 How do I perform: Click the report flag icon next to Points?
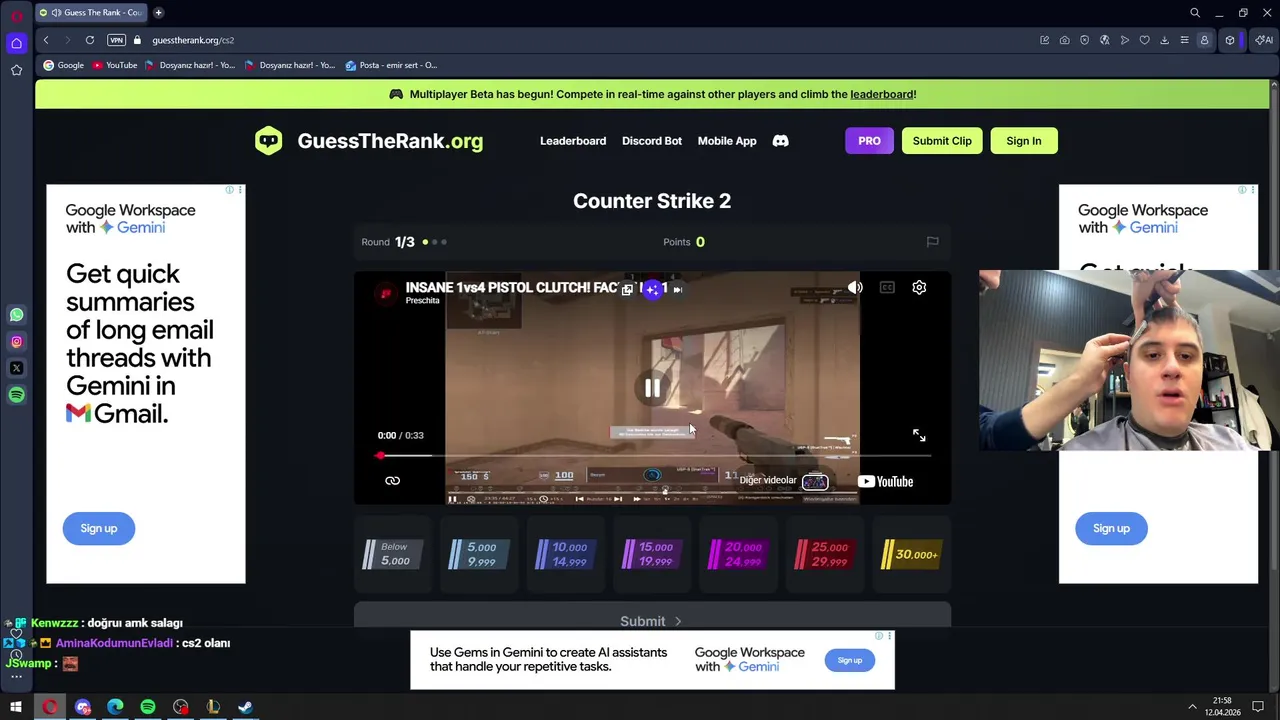click(932, 241)
